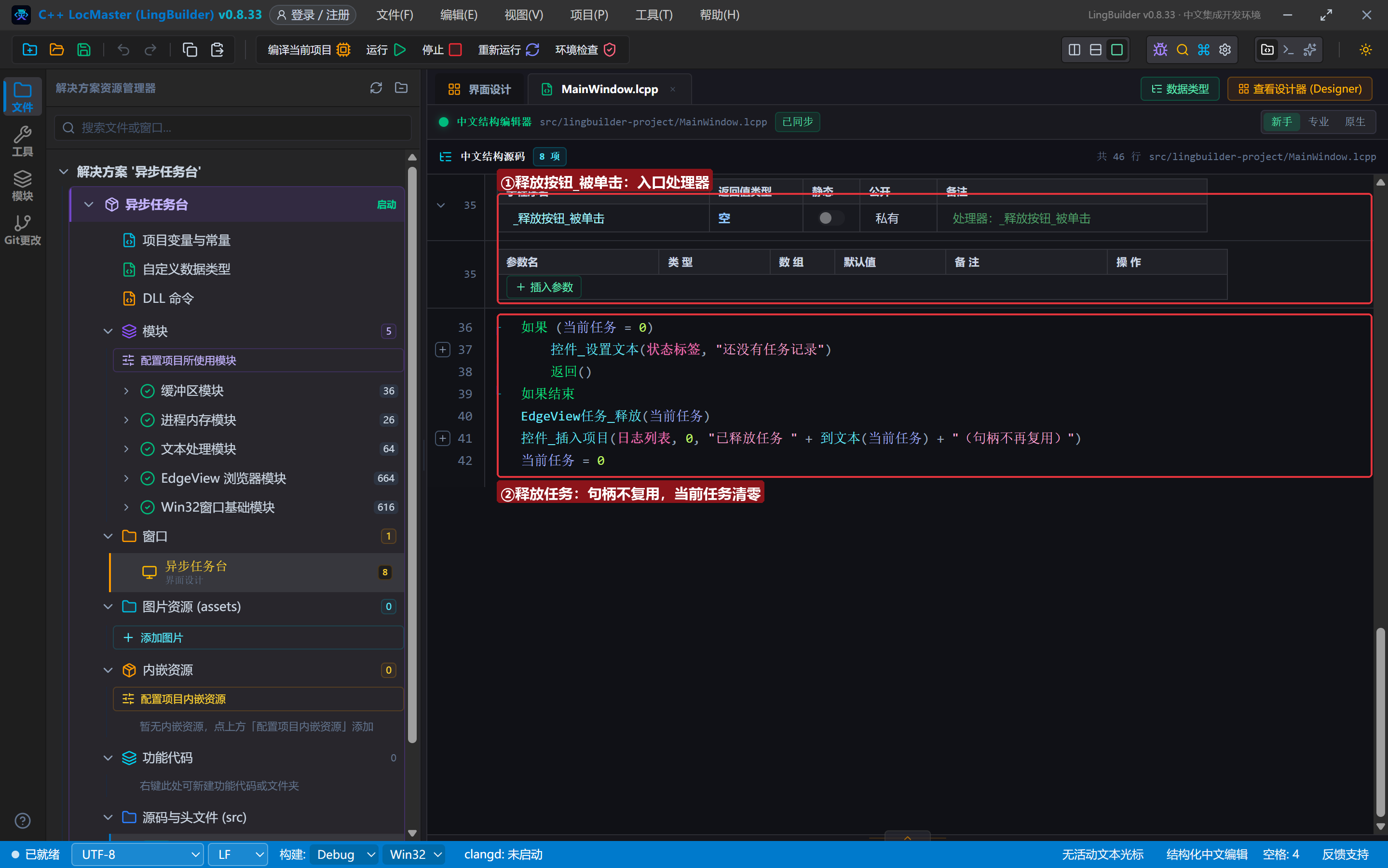Screen dimensions: 1388x868
Task: Click the 数据类型 button
Action: pyautogui.click(x=1180, y=89)
